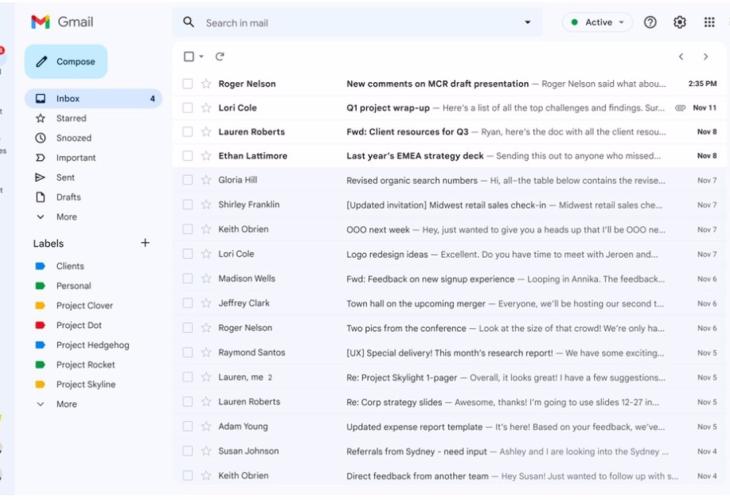This screenshot has width=730, height=500.
Task: Open the Settings gear icon
Action: [680, 22]
